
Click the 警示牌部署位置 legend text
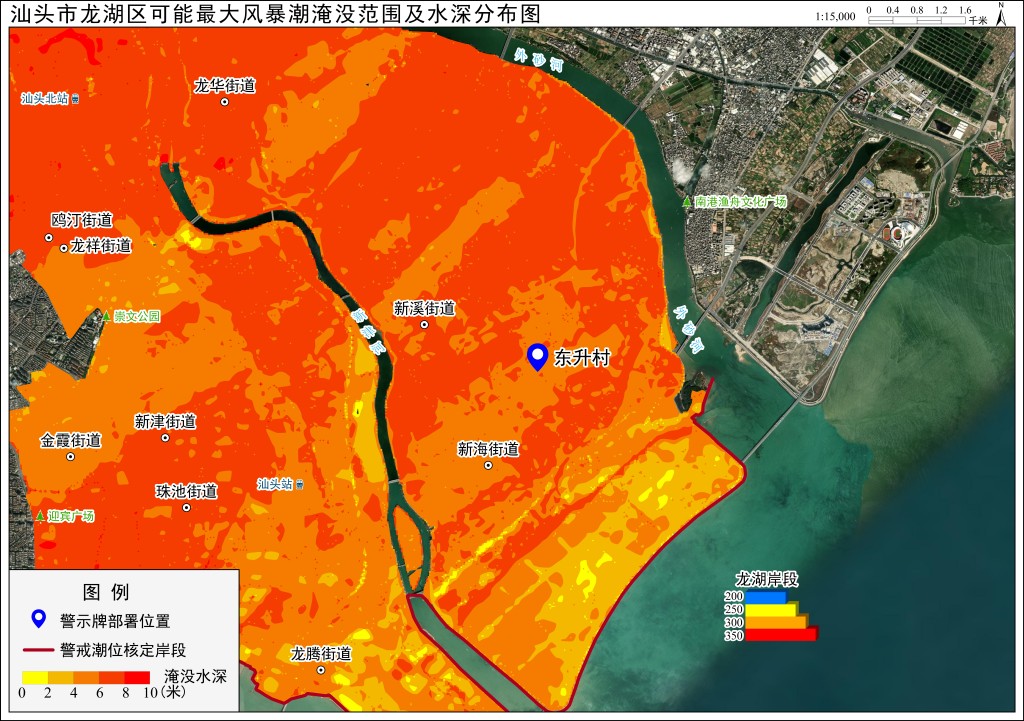[115, 620]
